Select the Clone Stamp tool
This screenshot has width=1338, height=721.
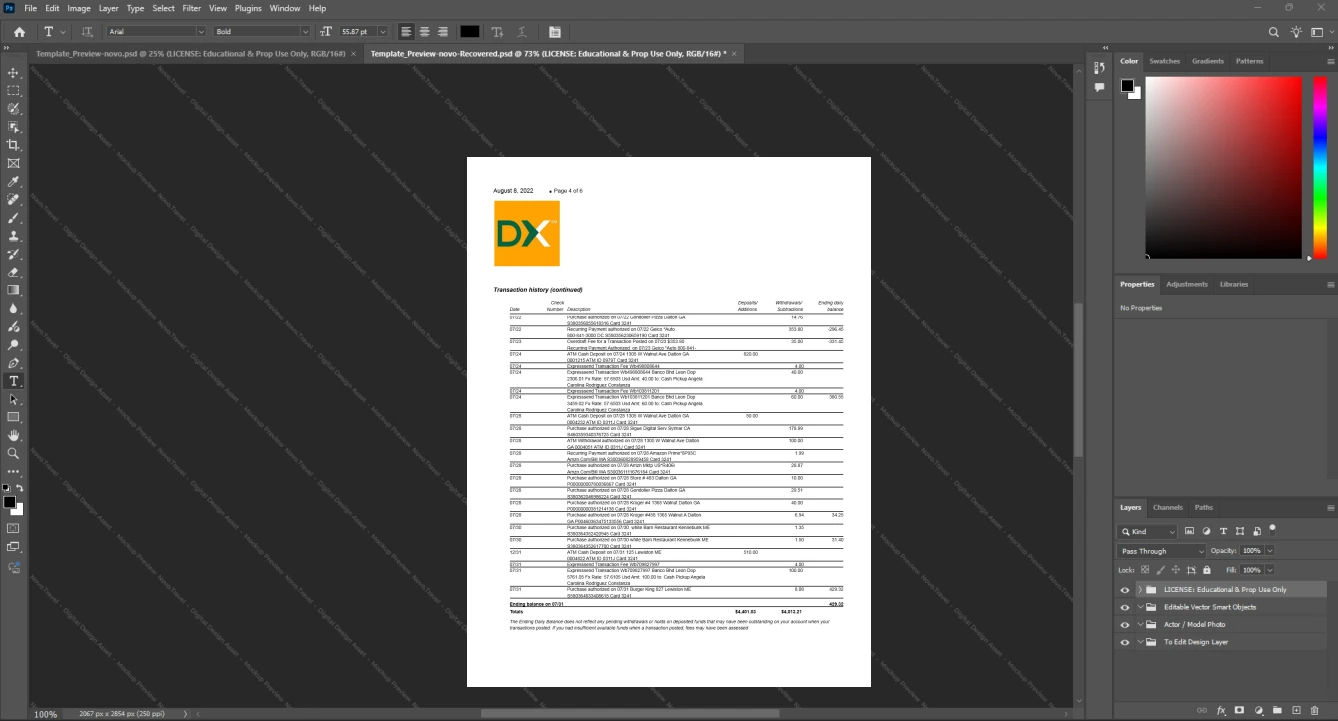tap(14, 236)
